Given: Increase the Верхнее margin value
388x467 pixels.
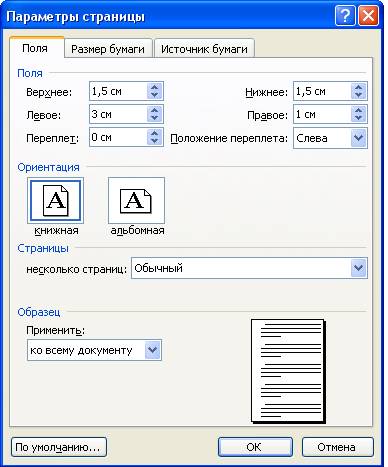Looking at the screenshot, I should [x=154, y=87].
